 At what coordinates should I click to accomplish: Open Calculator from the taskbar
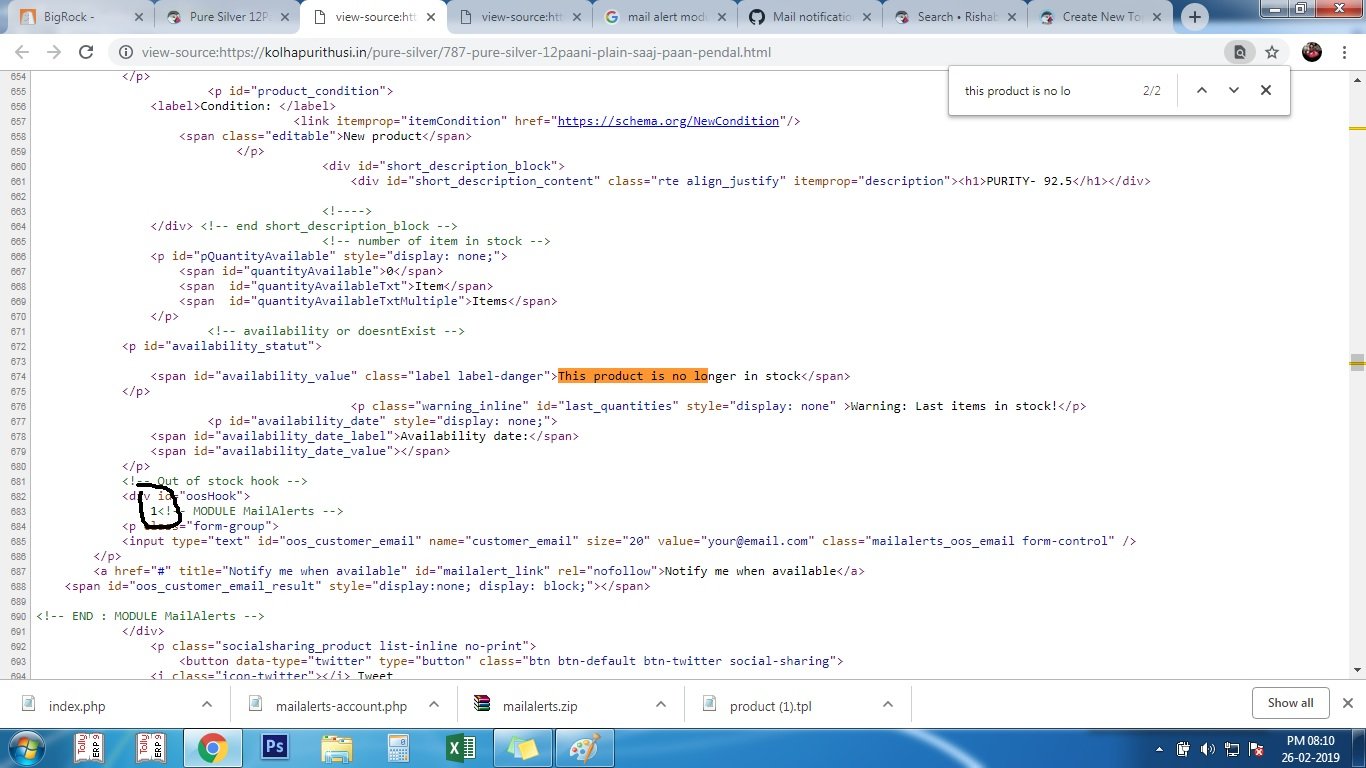(398, 748)
